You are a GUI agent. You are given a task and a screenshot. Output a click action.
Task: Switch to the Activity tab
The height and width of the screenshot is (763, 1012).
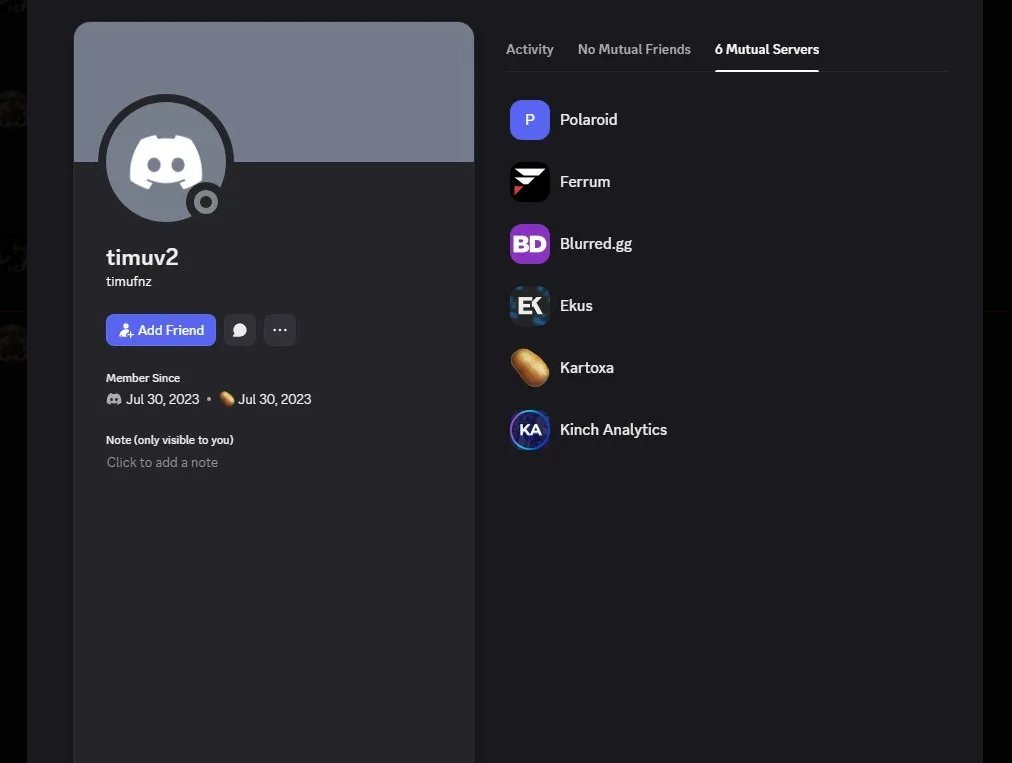529,50
